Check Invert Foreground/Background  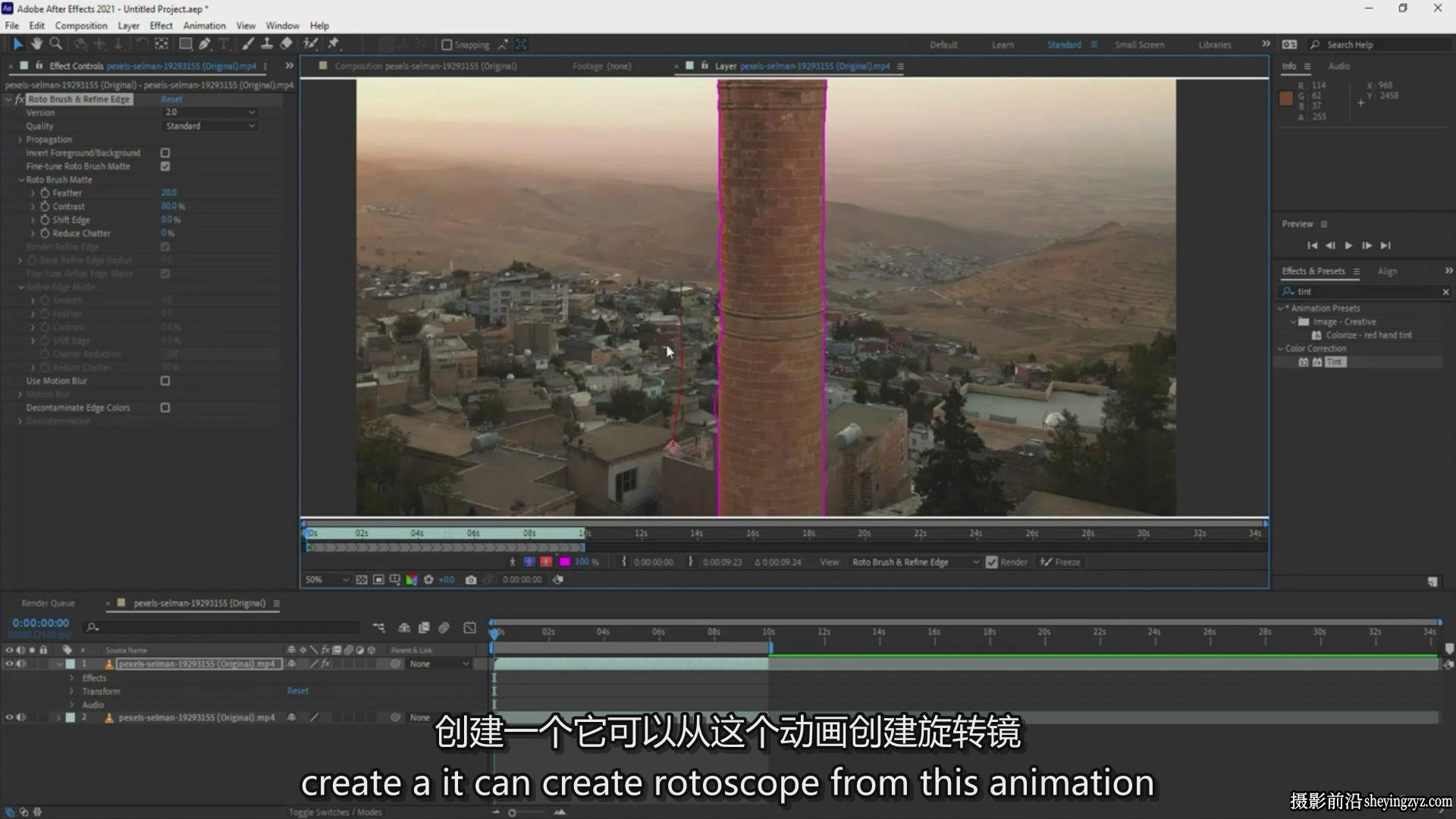coord(165,153)
